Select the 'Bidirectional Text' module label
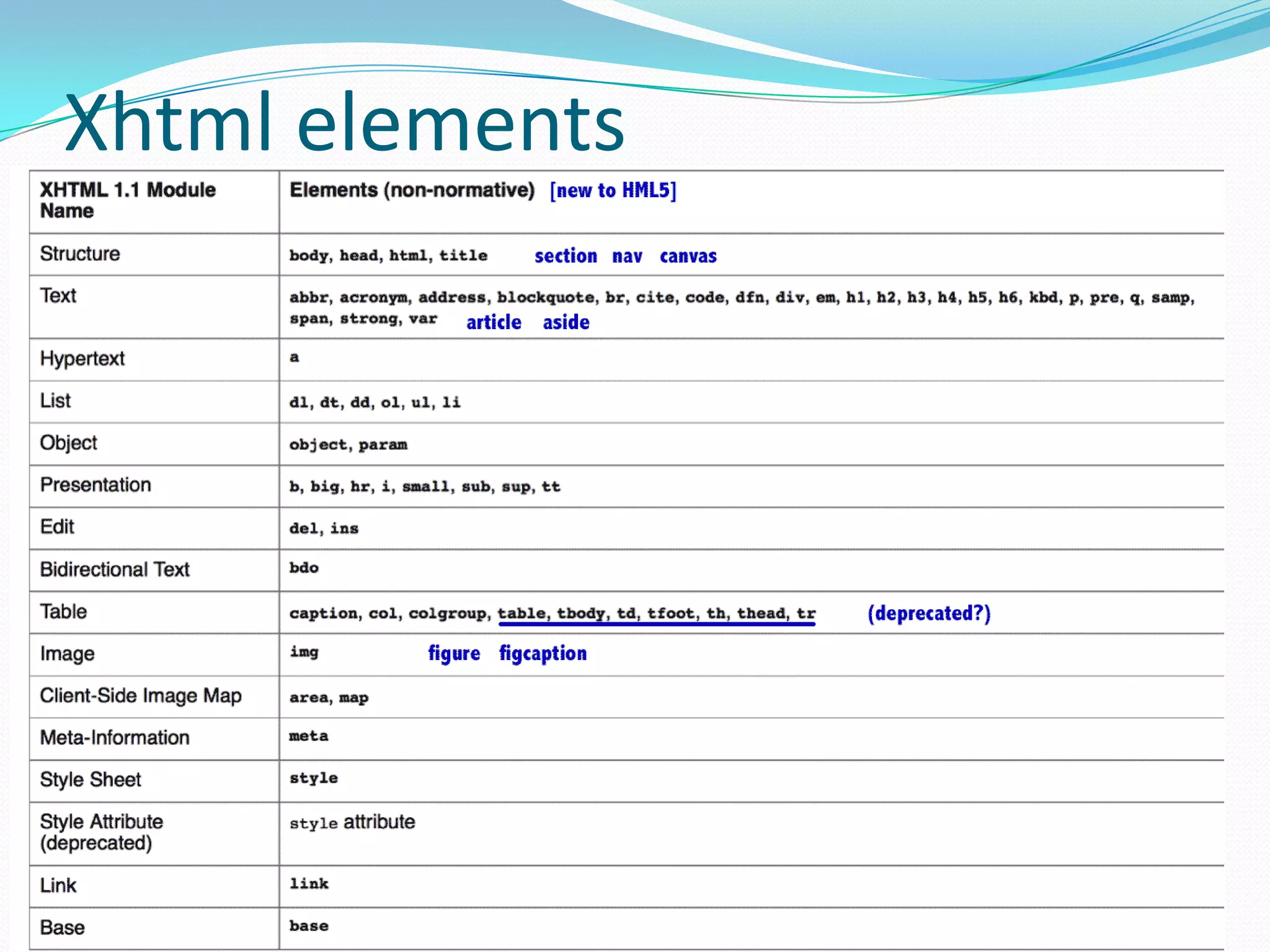Screen dimensions: 1270x952 click(x=115, y=570)
